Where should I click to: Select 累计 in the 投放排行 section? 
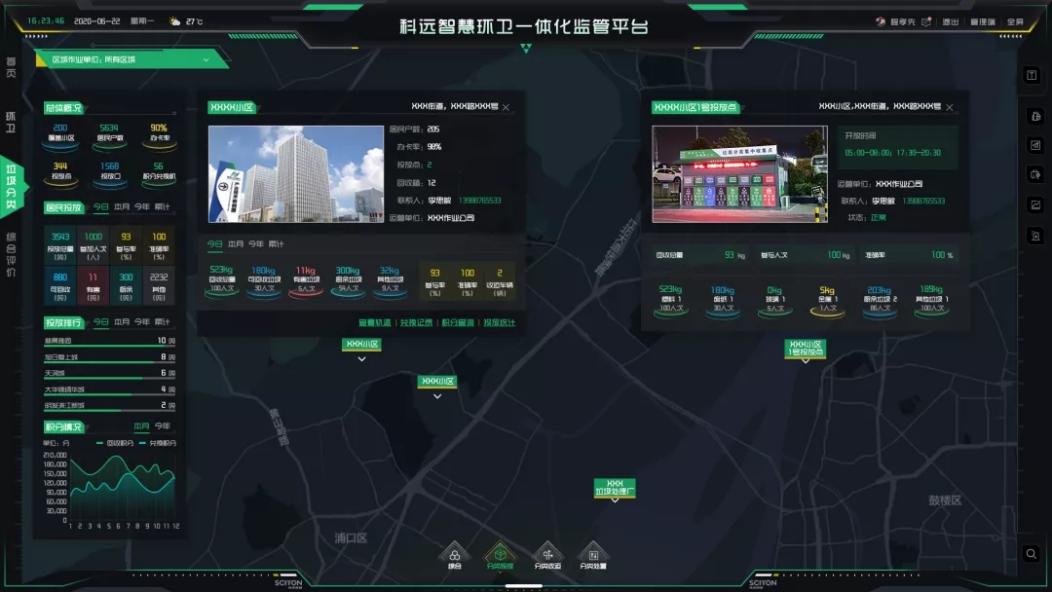(162, 322)
